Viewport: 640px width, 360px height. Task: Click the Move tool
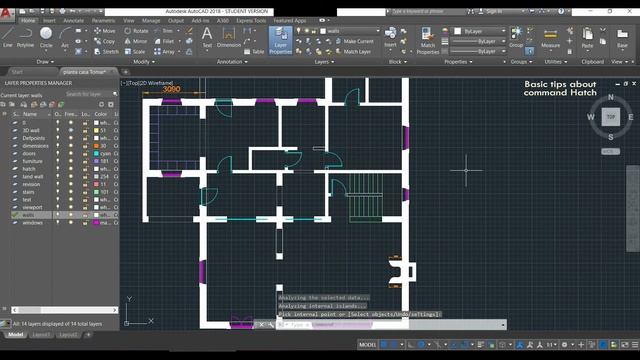pos(105,31)
